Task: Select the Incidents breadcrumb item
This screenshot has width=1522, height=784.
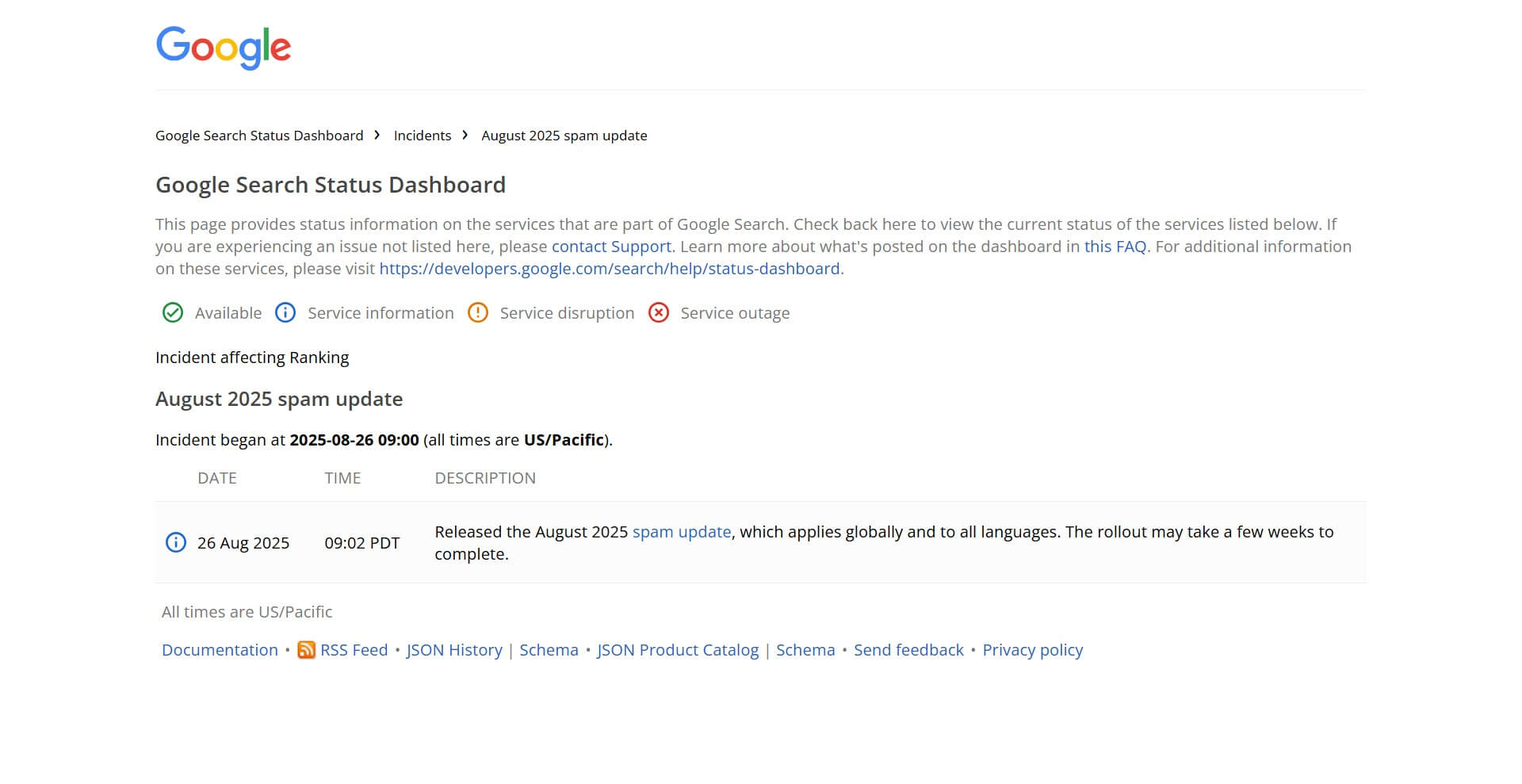Action: tap(422, 136)
